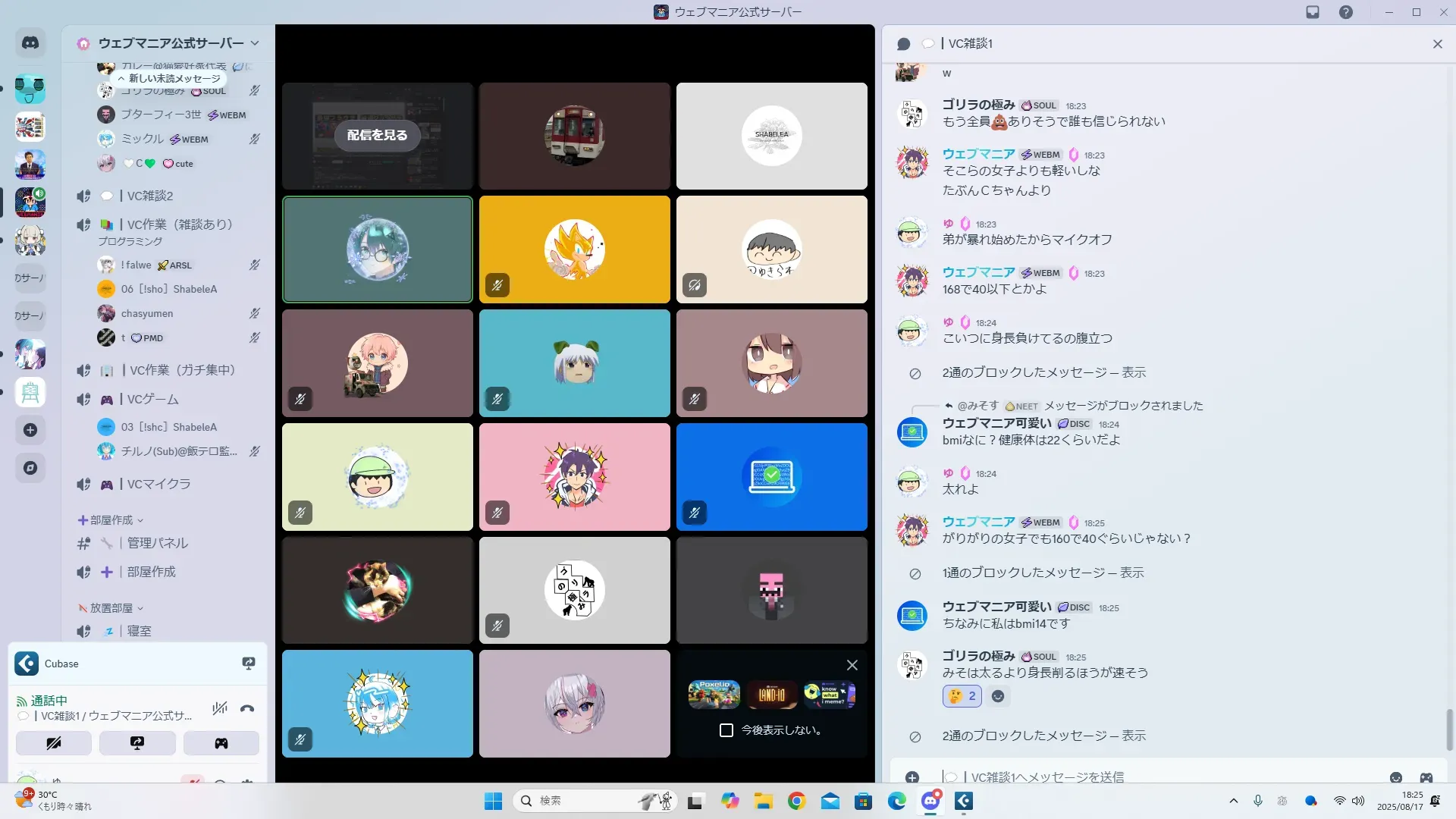1456x819 pixels.
Task: Disconnect from voice call with hang-up icon
Action: 247,708
